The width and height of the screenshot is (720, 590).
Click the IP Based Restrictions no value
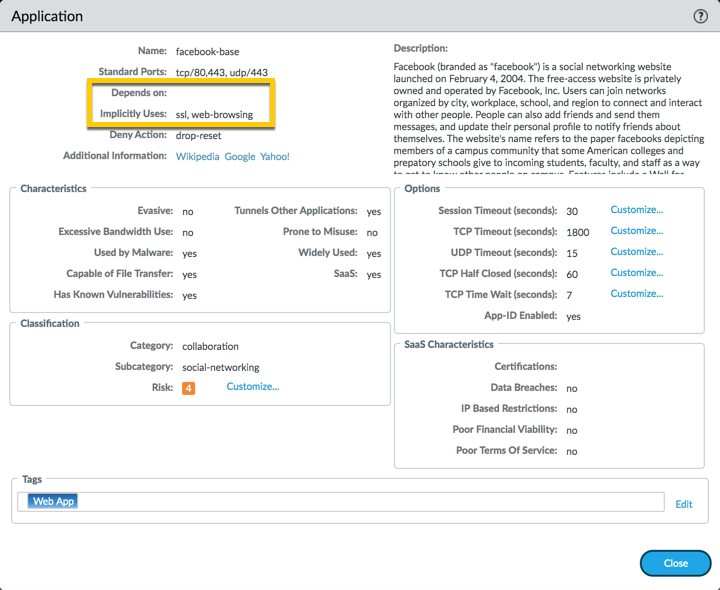pyautogui.click(x=572, y=410)
